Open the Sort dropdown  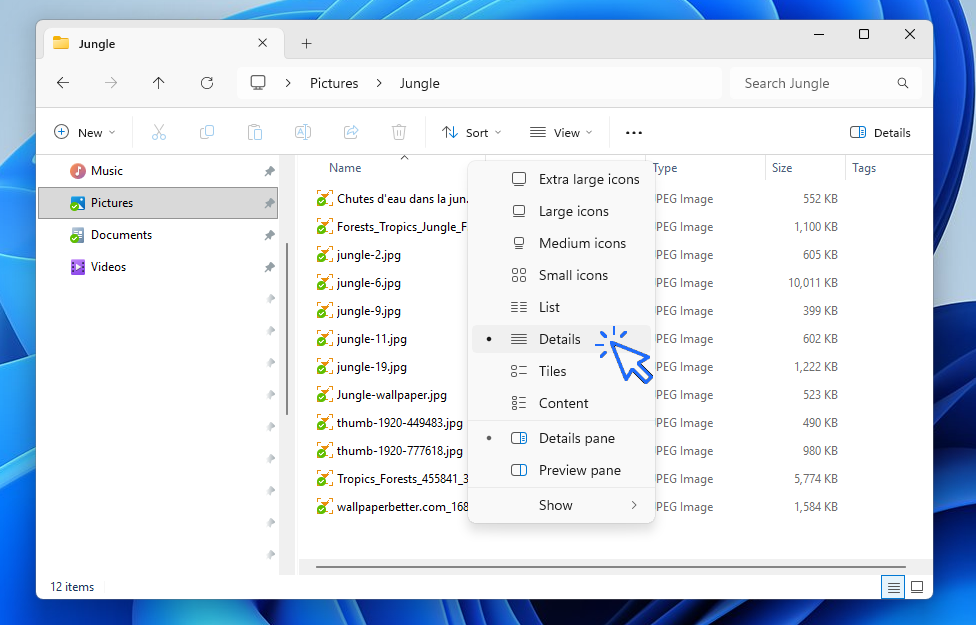pyautogui.click(x=472, y=132)
